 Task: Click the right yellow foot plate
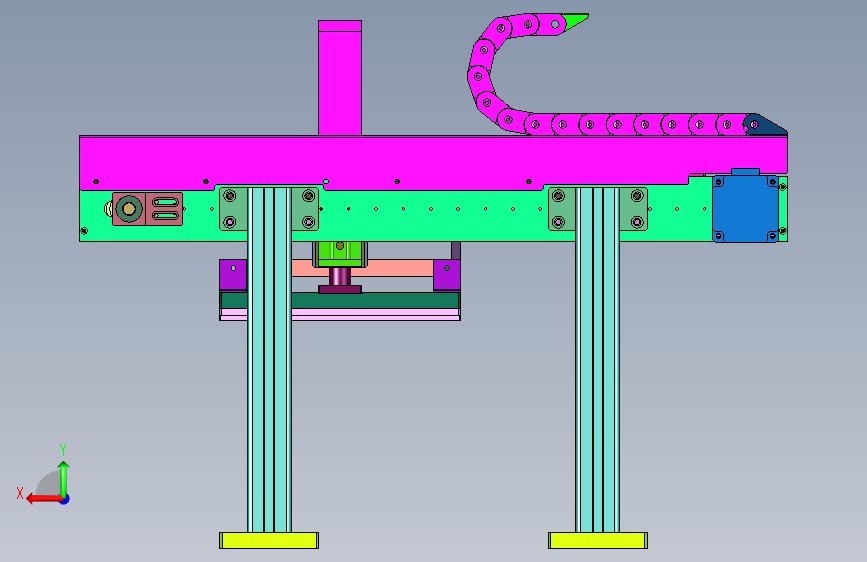tap(598, 540)
